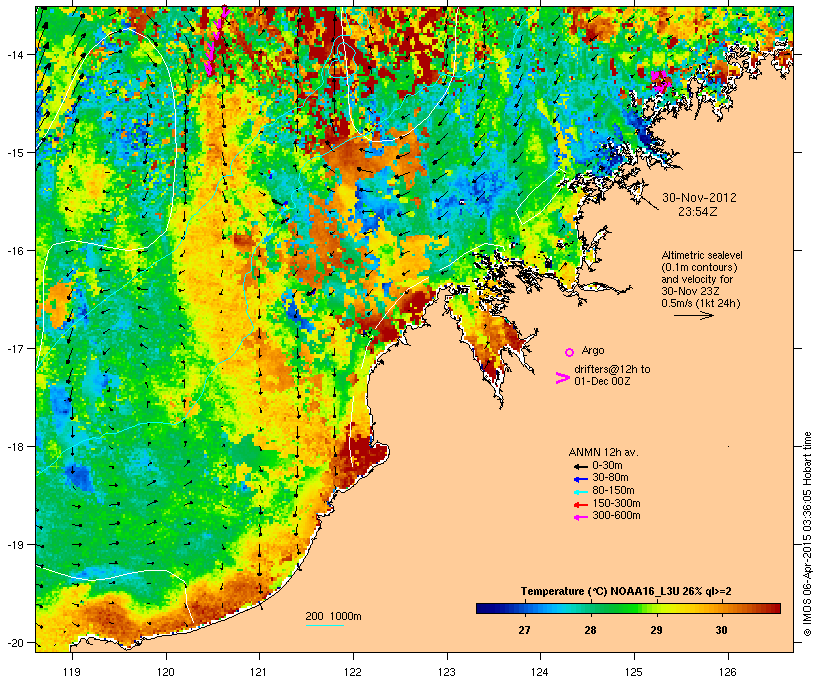Click the magenta drifter track near 120.5E 14S

tap(217, 41)
